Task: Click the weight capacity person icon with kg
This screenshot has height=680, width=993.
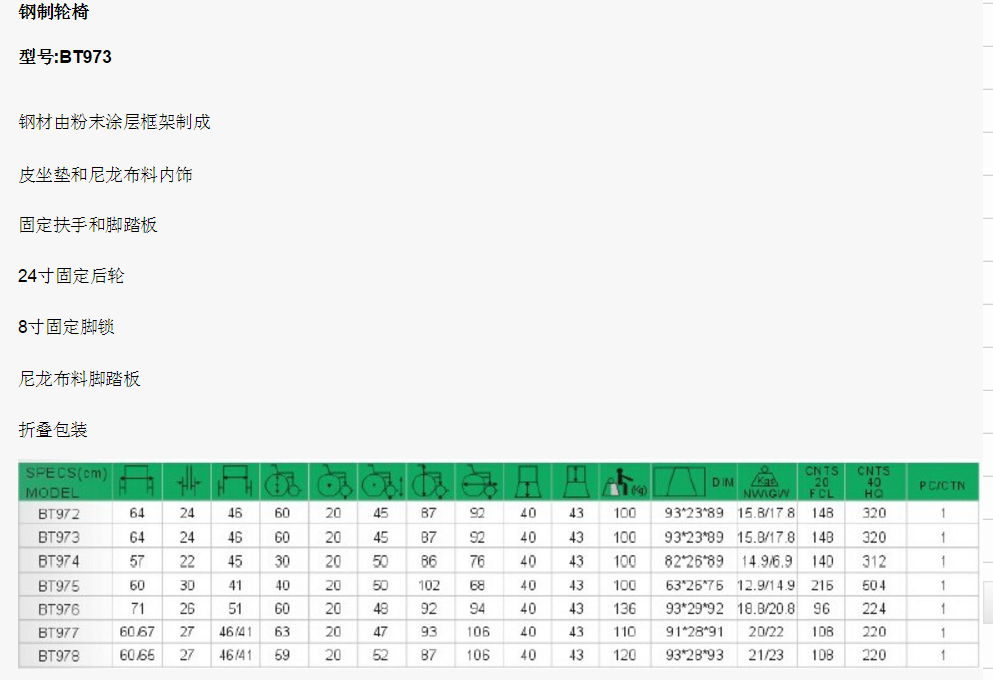Action: point(625,483)
